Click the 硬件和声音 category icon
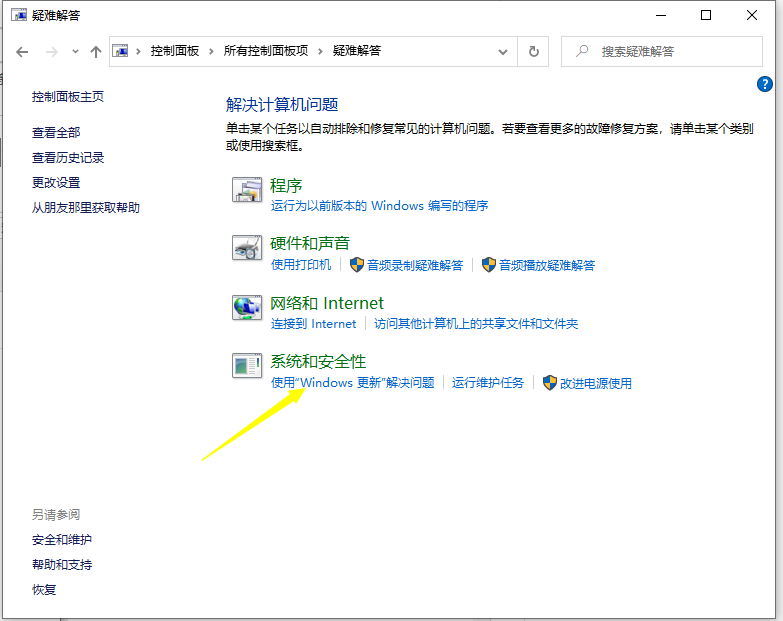The width and height of the screenshot is (783, 621). 247,248
